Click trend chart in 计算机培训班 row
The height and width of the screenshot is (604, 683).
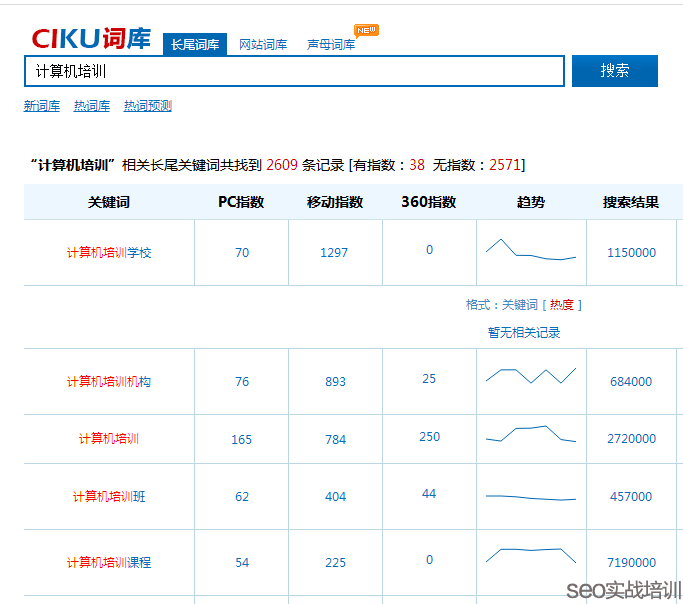coord(531,497)
